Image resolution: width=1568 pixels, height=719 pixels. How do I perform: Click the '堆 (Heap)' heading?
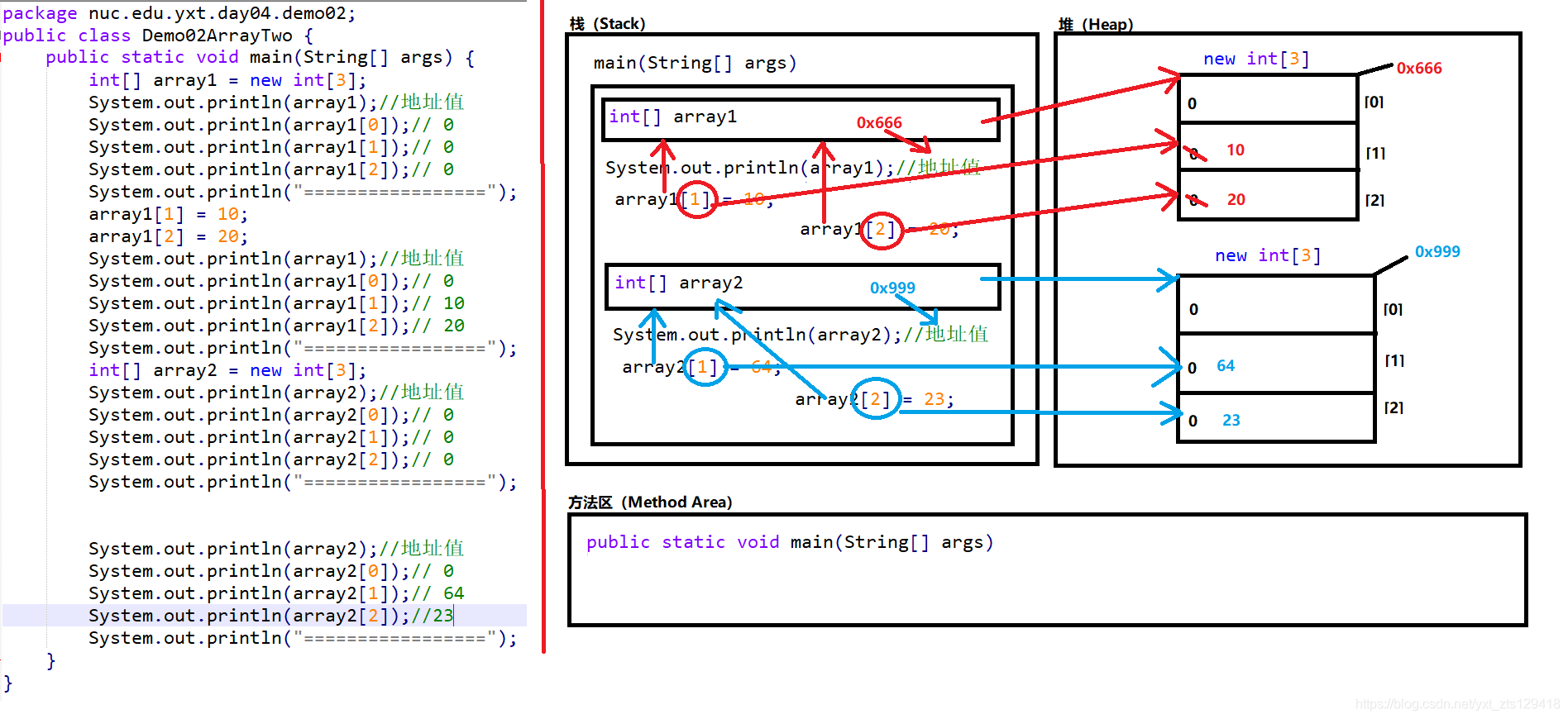coord(1096,24)
